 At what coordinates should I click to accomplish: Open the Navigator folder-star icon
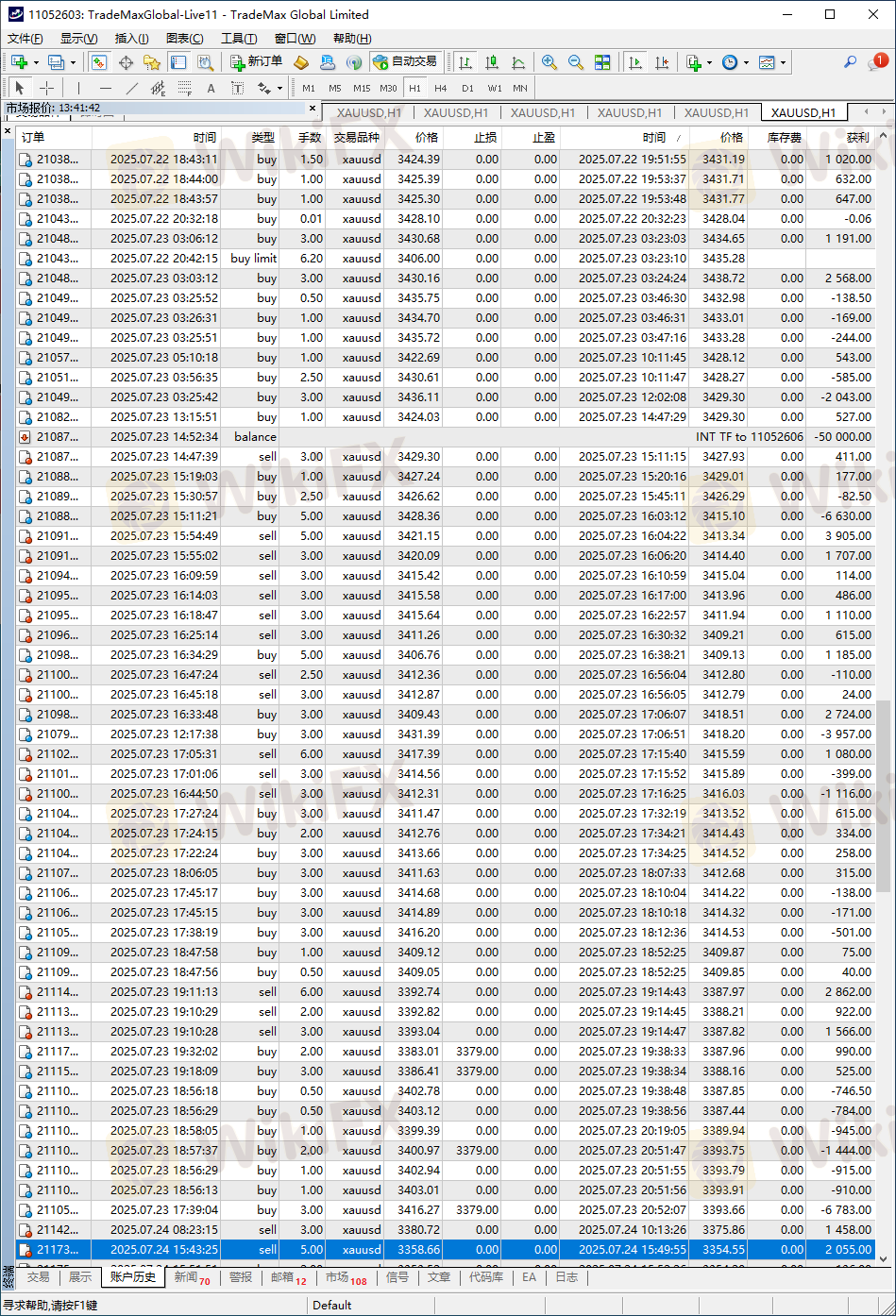coord(152,62)
